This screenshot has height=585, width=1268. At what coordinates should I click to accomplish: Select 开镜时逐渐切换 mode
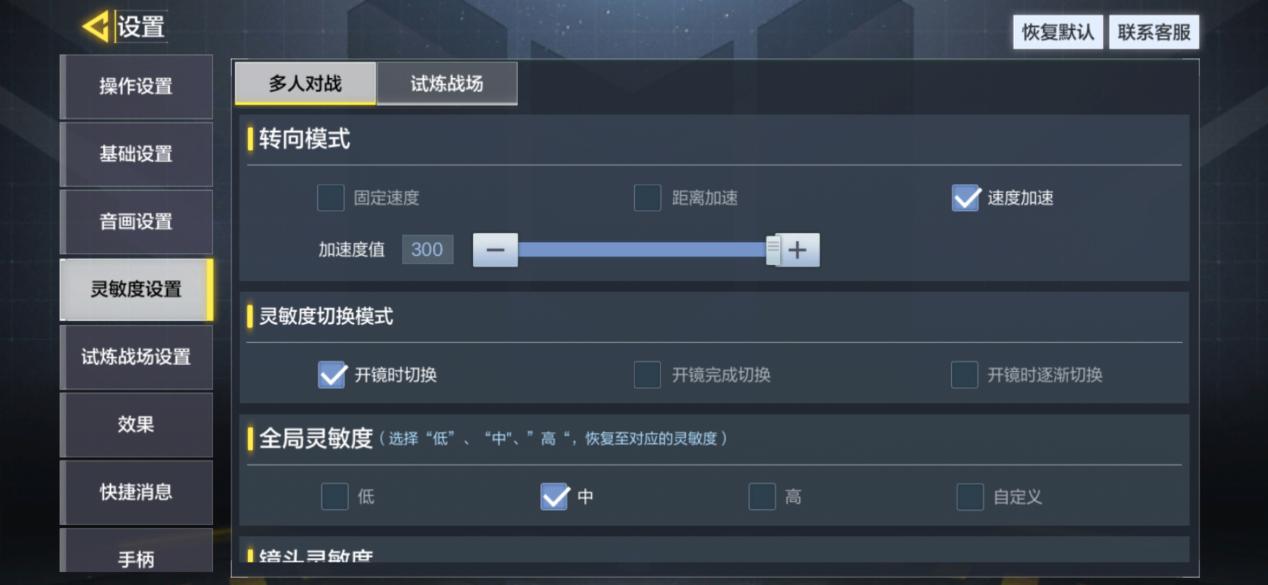click(x=964, y=375)
